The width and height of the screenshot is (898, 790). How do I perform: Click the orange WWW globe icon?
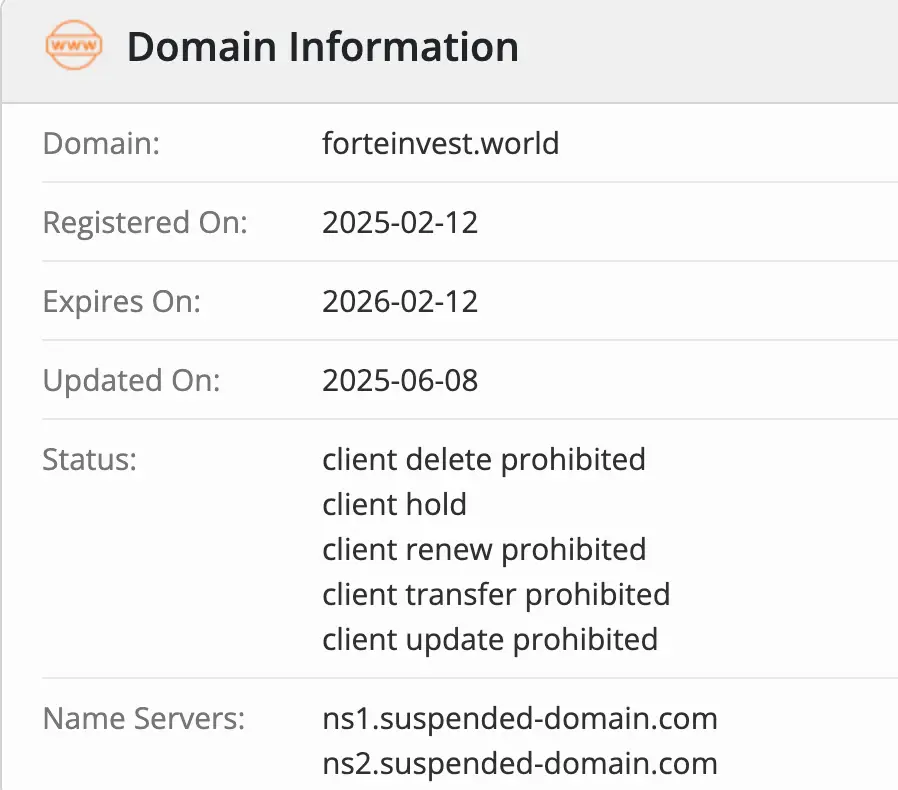(x=74, y=47)
